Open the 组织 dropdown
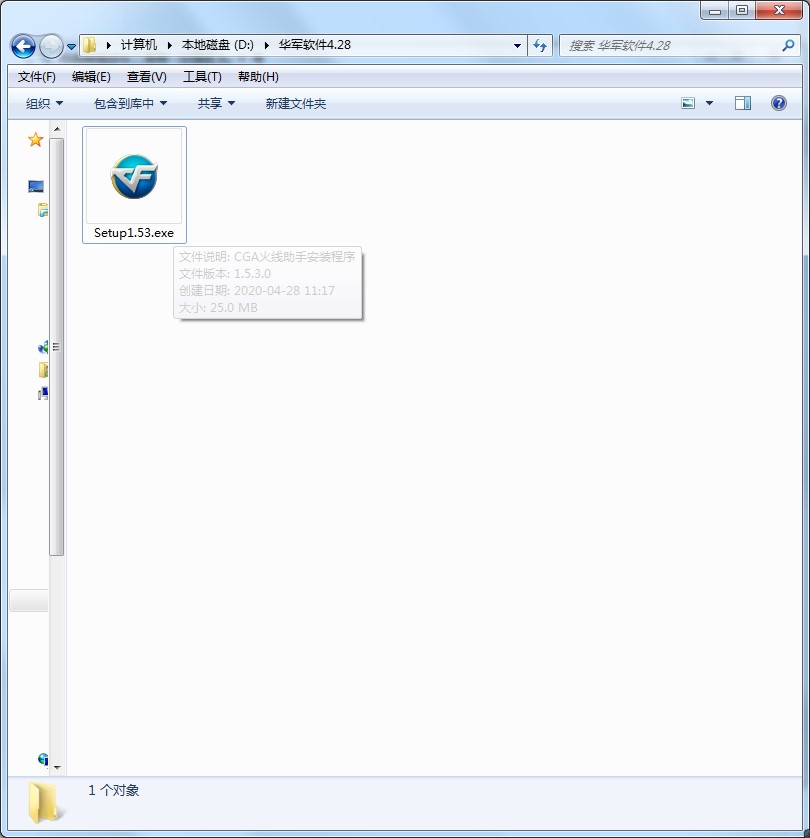The image size is (810, 838). tap(44, 103)
